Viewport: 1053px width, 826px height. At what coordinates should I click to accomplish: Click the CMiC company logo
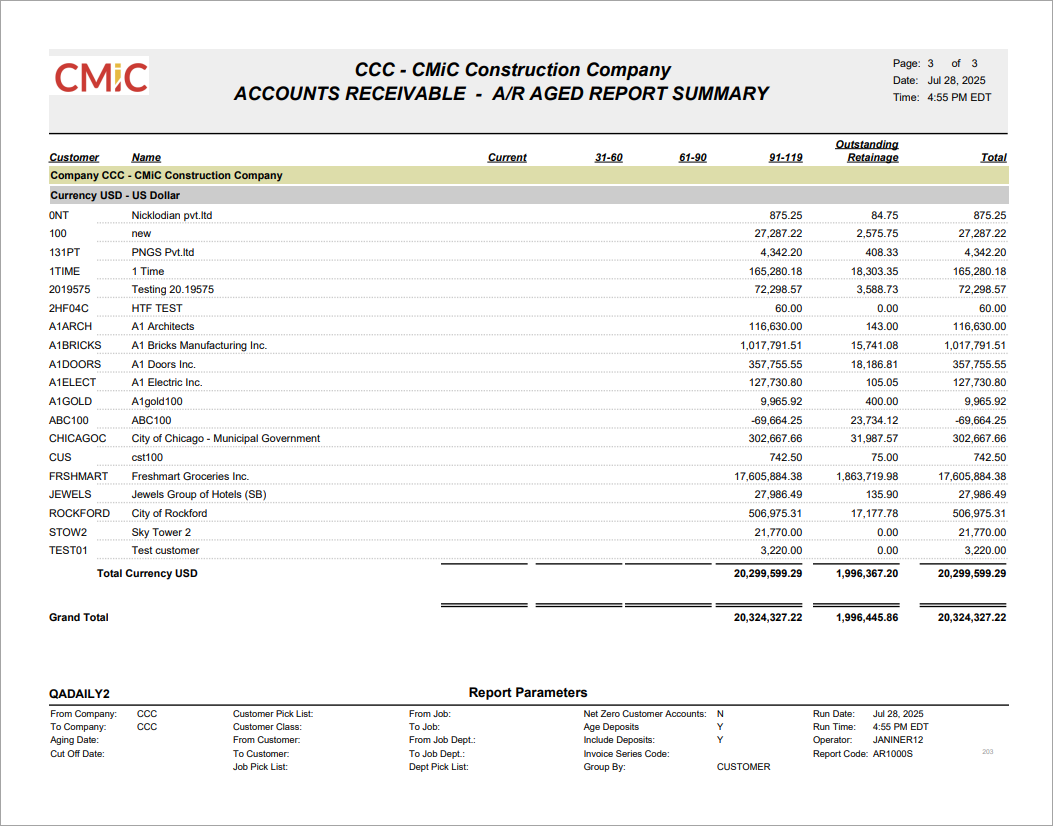pos(99,76)
